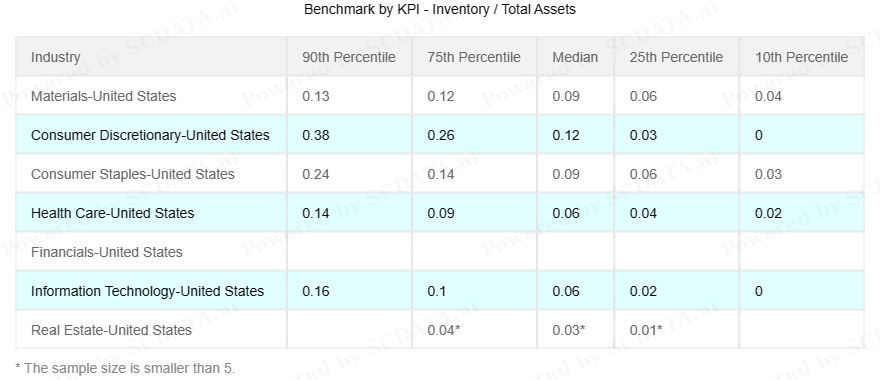Viewport: 880px width, 380px height.
Task: Click the Real Estate-United States row label
Action: 111,330
